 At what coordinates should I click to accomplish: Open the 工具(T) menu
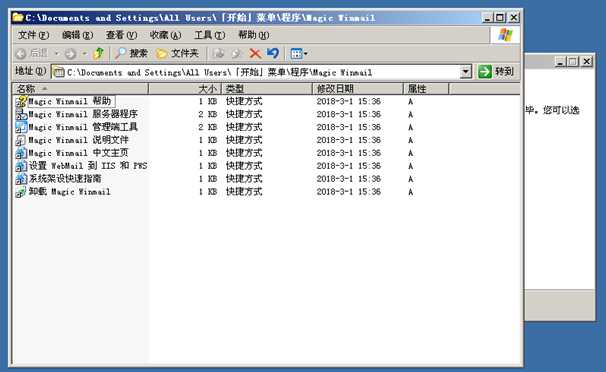pyautogui.click(x=209, y=35)
